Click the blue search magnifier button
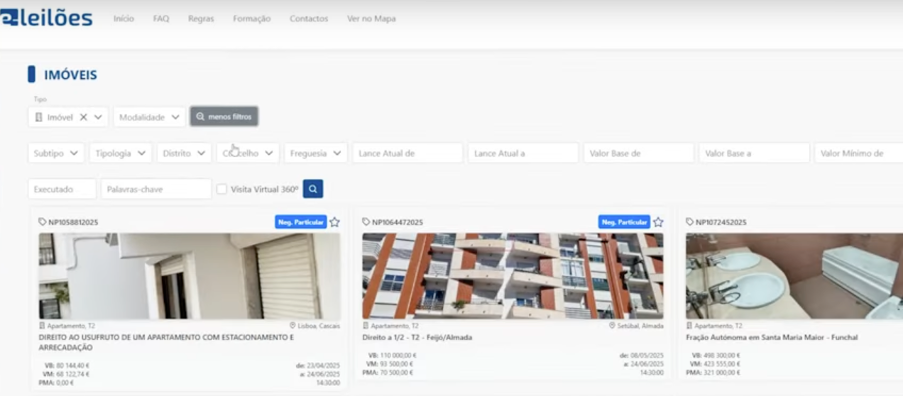 coord(313,188)
